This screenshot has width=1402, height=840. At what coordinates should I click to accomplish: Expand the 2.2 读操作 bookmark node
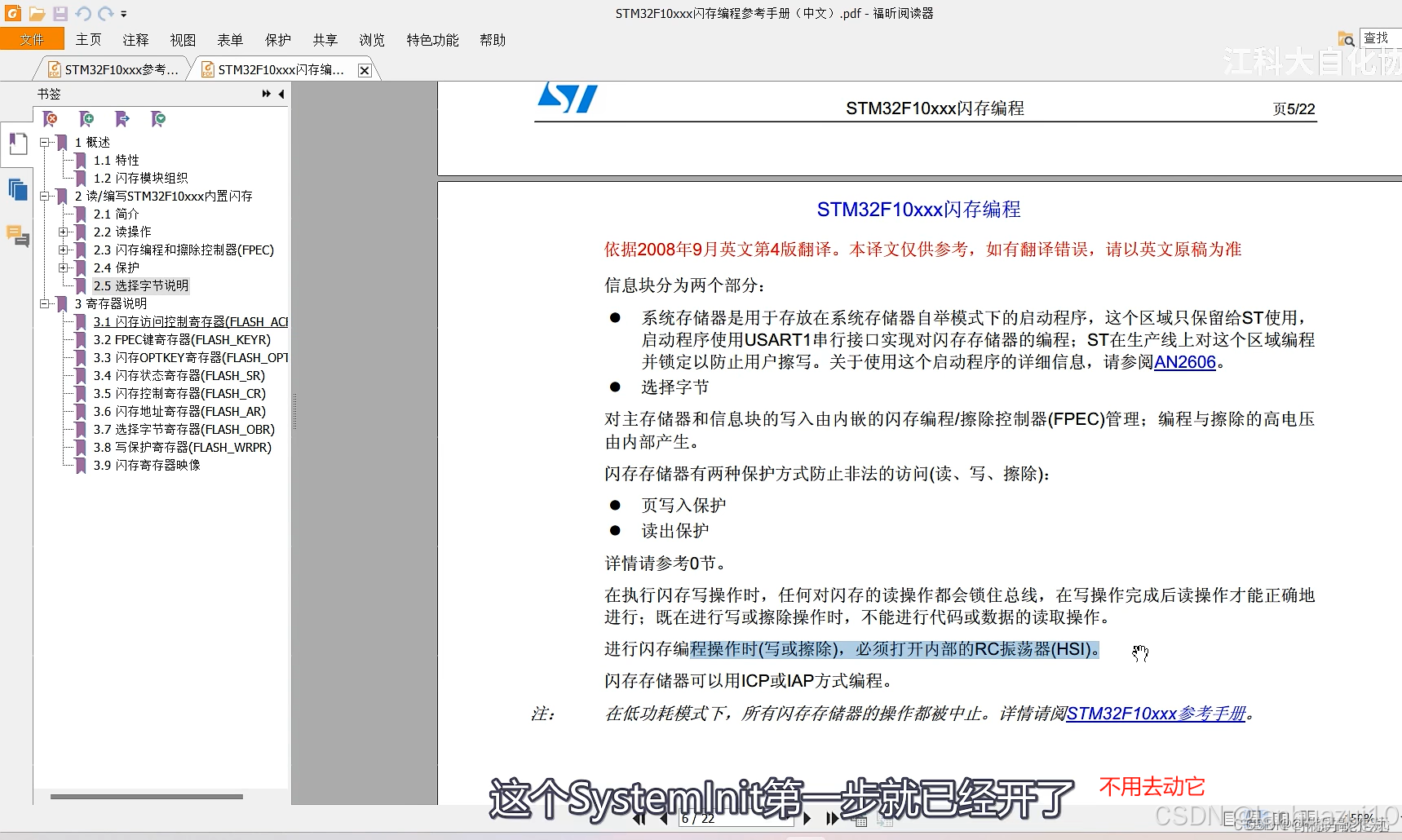point(64,232)
